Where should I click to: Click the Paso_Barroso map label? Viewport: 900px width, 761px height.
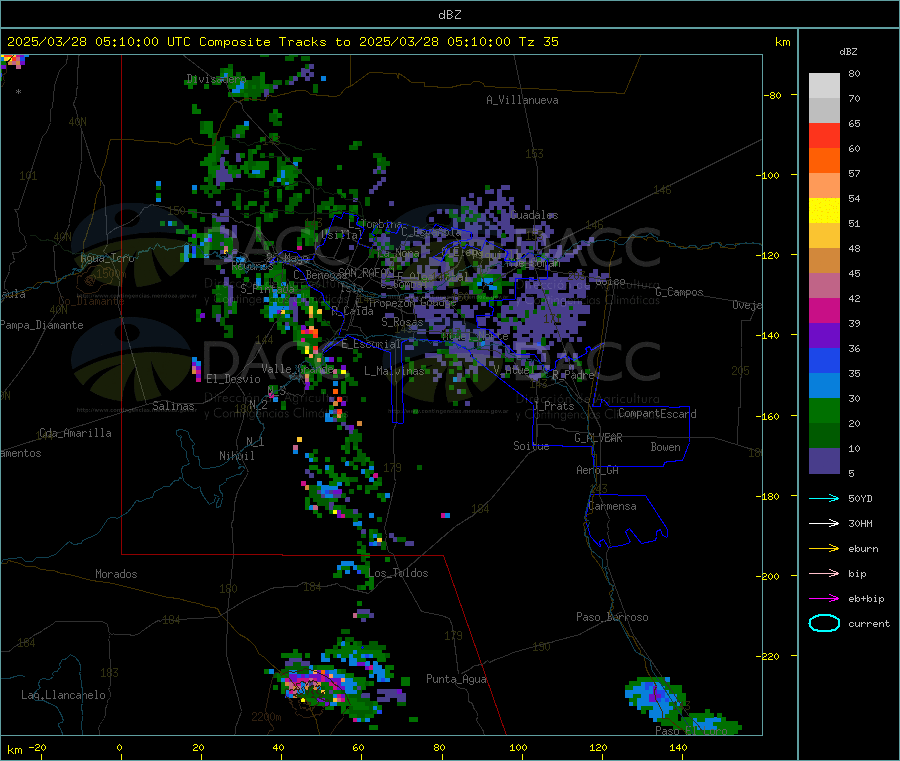(x=612, y=617)
